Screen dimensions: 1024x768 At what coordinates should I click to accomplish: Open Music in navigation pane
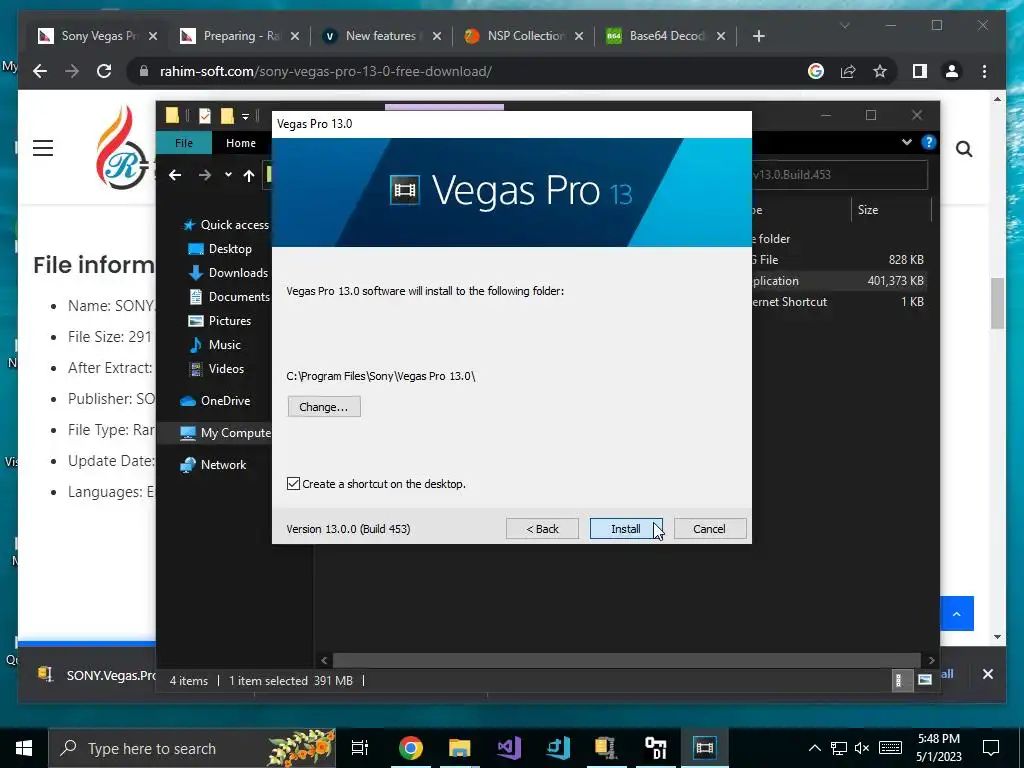click(214, 345)
